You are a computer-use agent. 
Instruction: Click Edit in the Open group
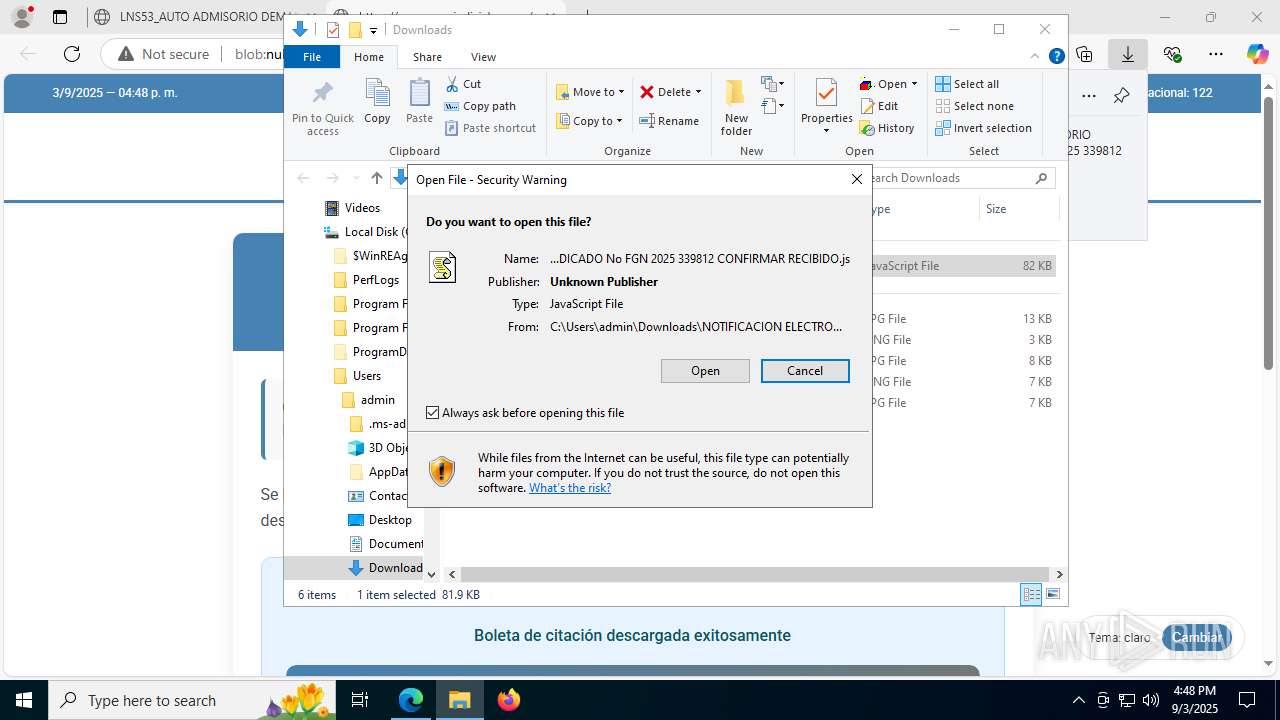(x=879, y=106)
